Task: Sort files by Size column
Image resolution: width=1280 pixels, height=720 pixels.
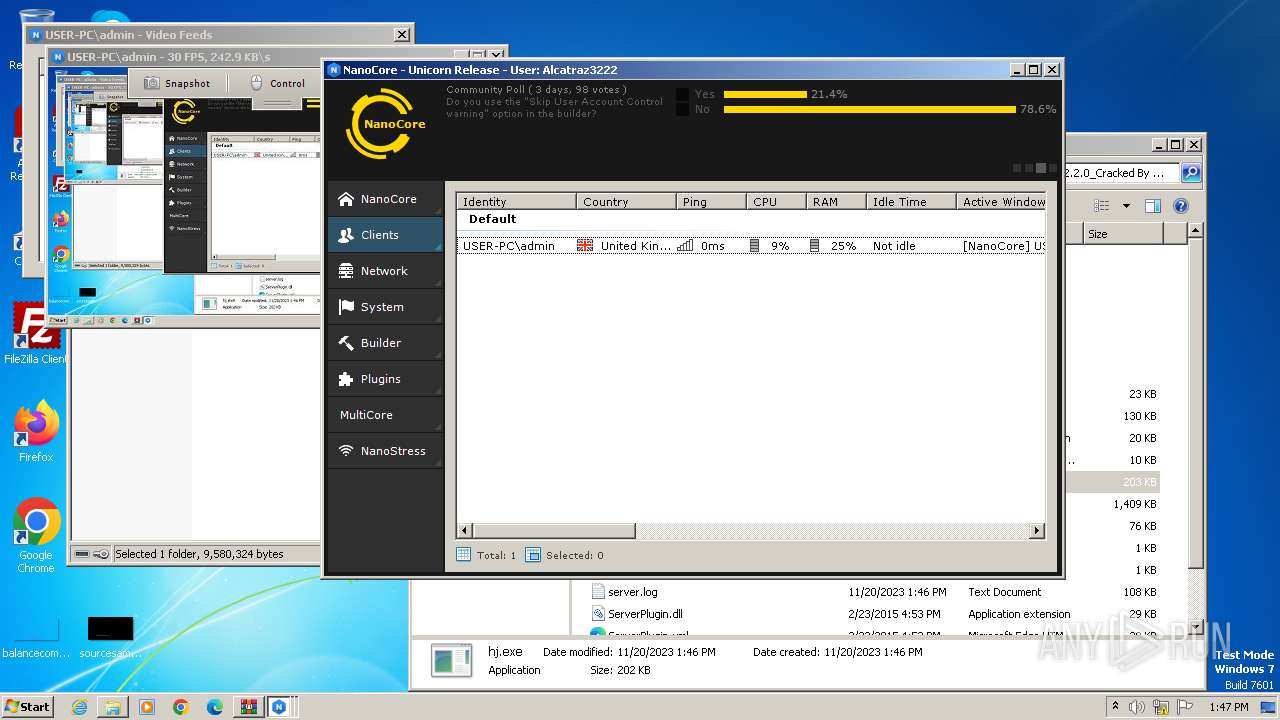Action: [1123, 234]
